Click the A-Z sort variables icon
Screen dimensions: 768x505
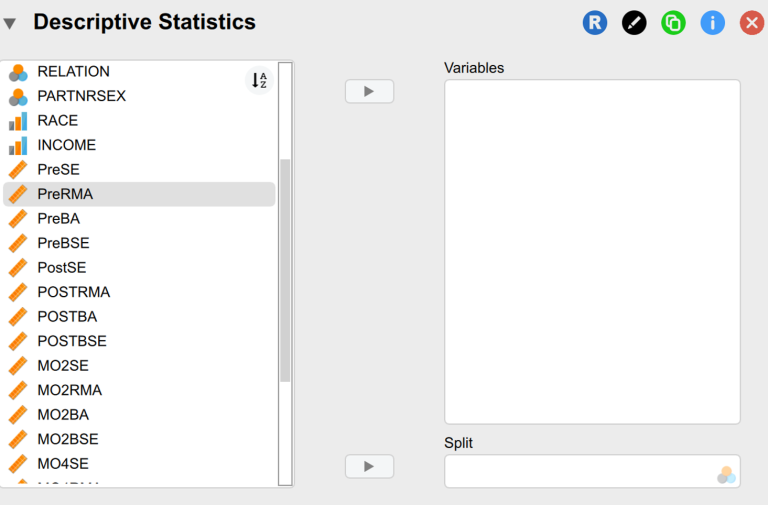(x=259, y=81)
